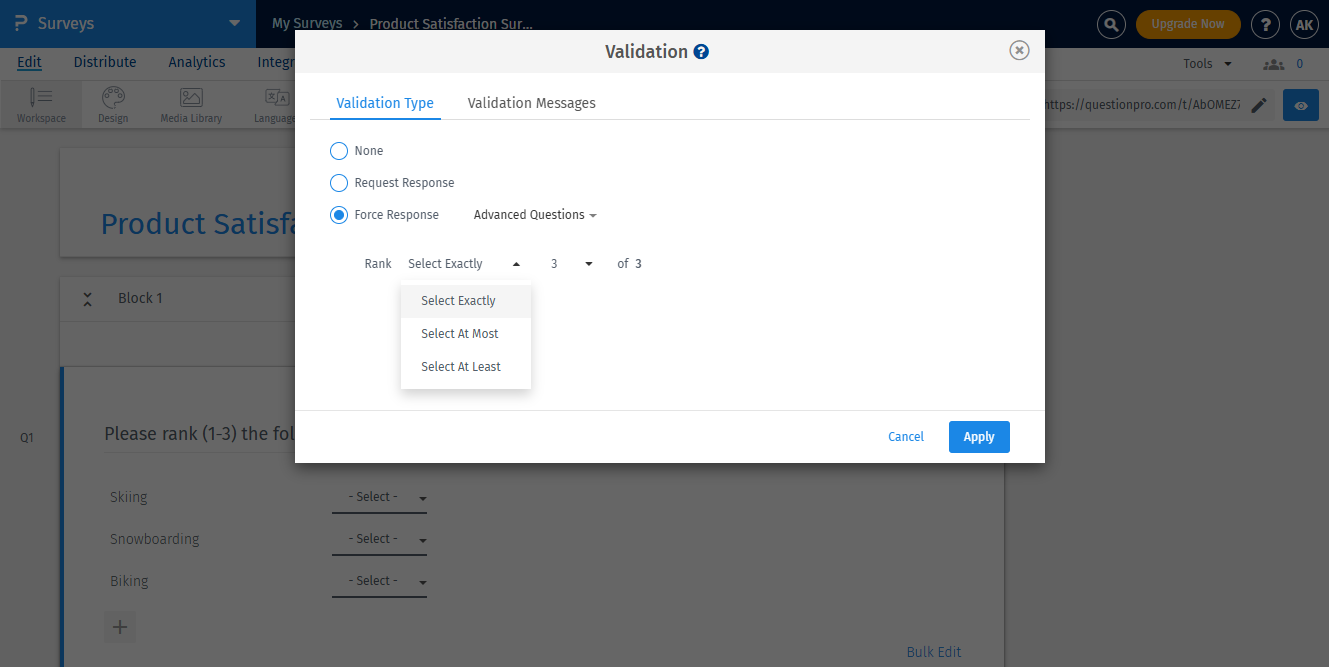This screenshot has height=667, width=1329.
Task: Select the Design icon in the toolbar
Action: tap(112, 104)
